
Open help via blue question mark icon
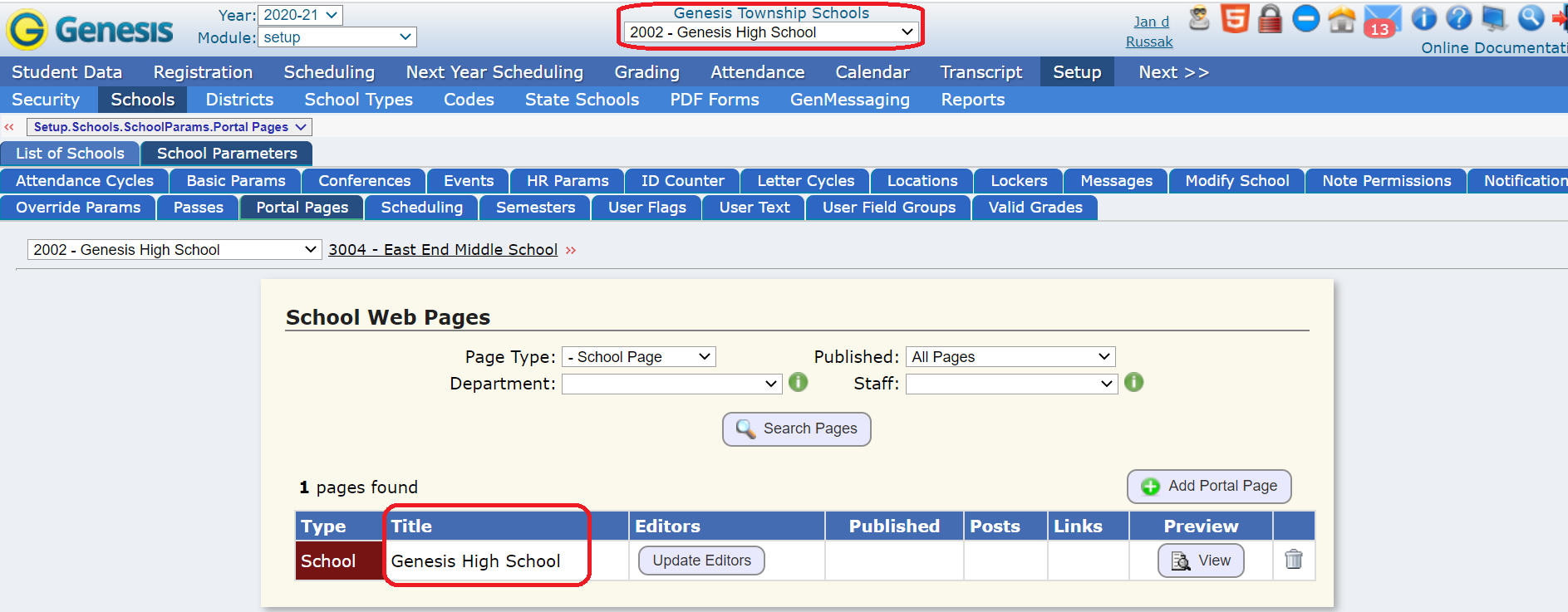1458,18
